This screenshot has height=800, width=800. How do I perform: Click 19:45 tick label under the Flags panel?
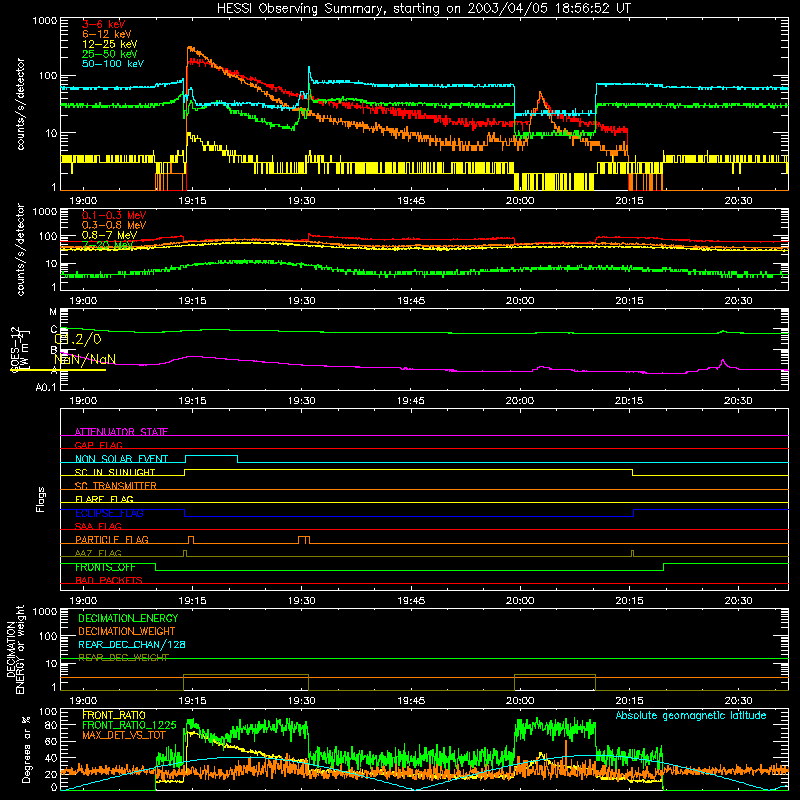tap(411, 601)
